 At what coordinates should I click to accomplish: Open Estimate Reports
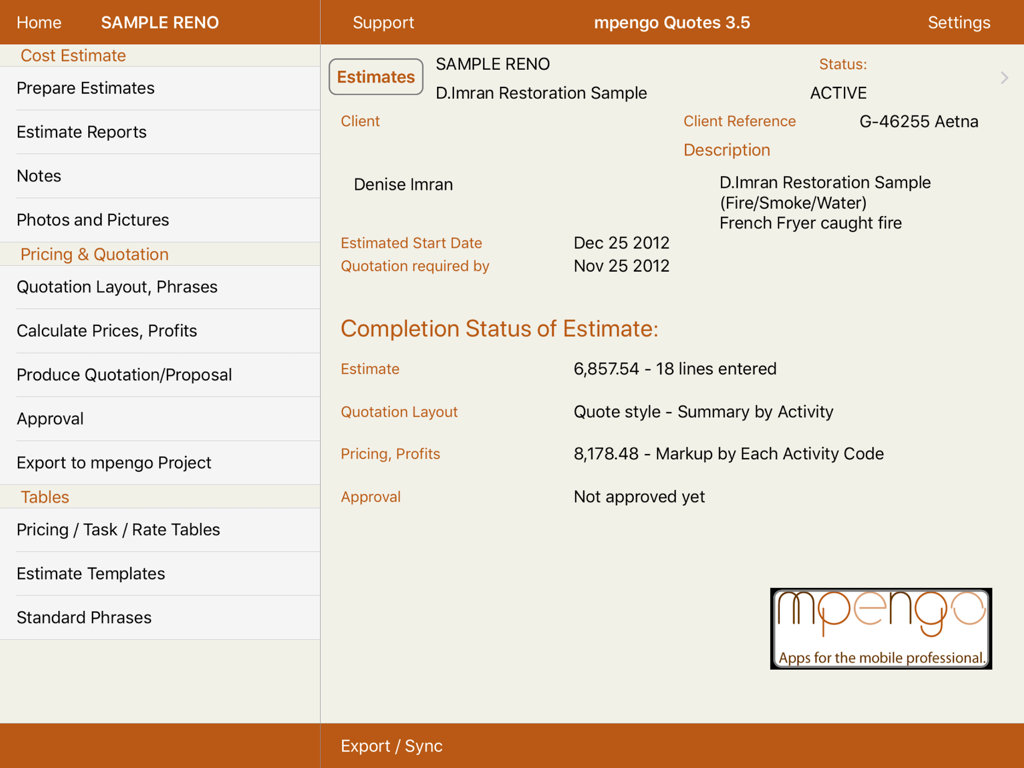(x=80, y=132)
